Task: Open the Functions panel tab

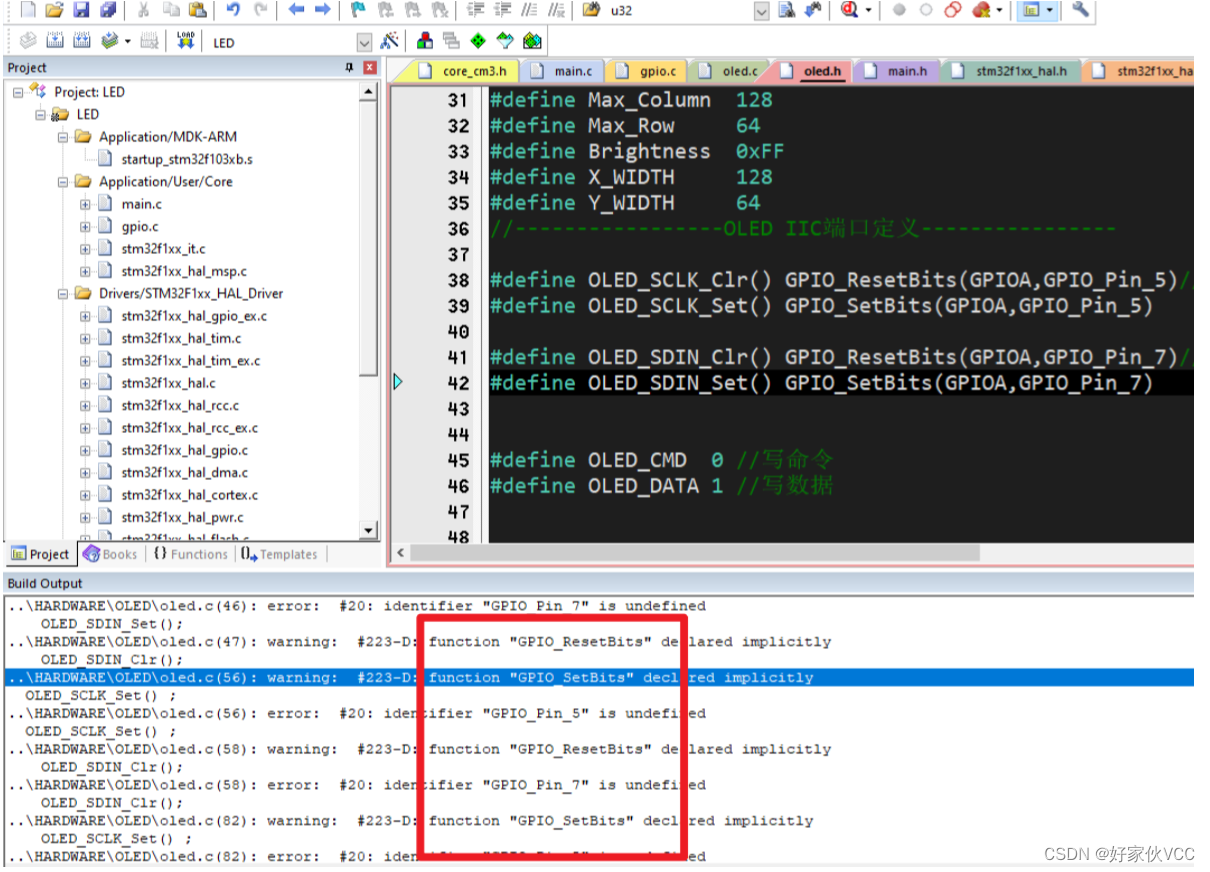Action: click(x=190, y=554)
